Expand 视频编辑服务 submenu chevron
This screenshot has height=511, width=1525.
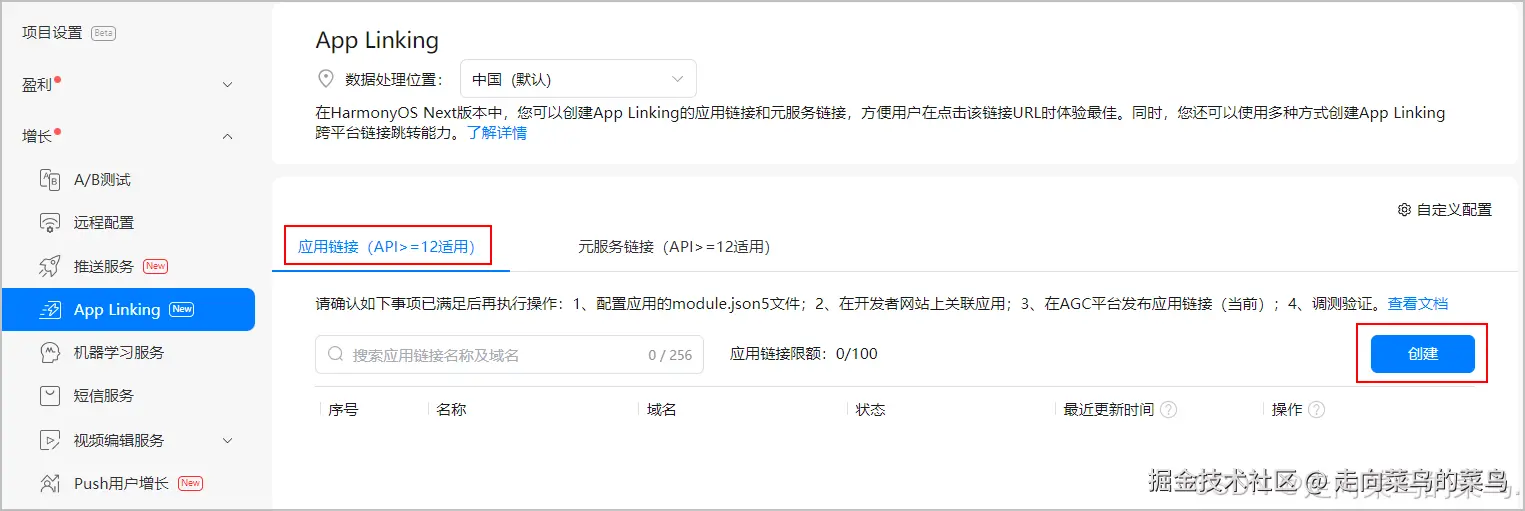pos(227,440)
